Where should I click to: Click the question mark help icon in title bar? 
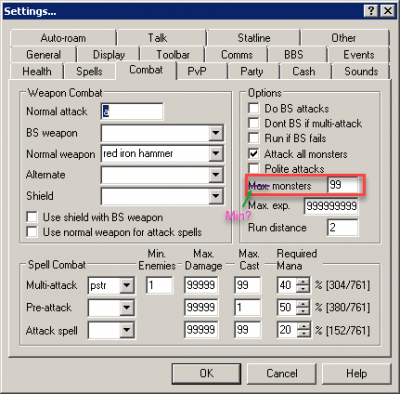[371, 11]
